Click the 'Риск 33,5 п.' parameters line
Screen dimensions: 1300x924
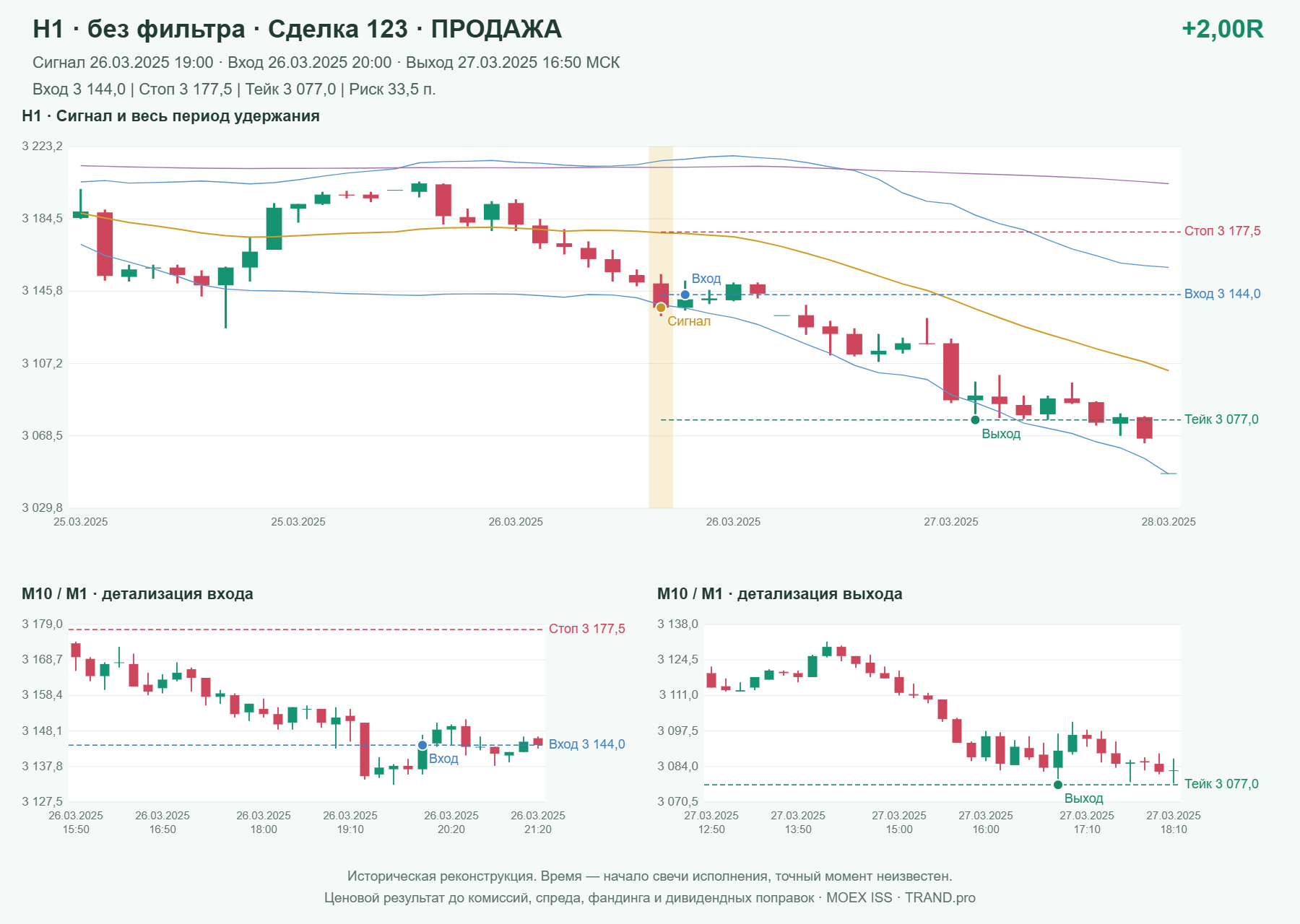click(234, 90)
